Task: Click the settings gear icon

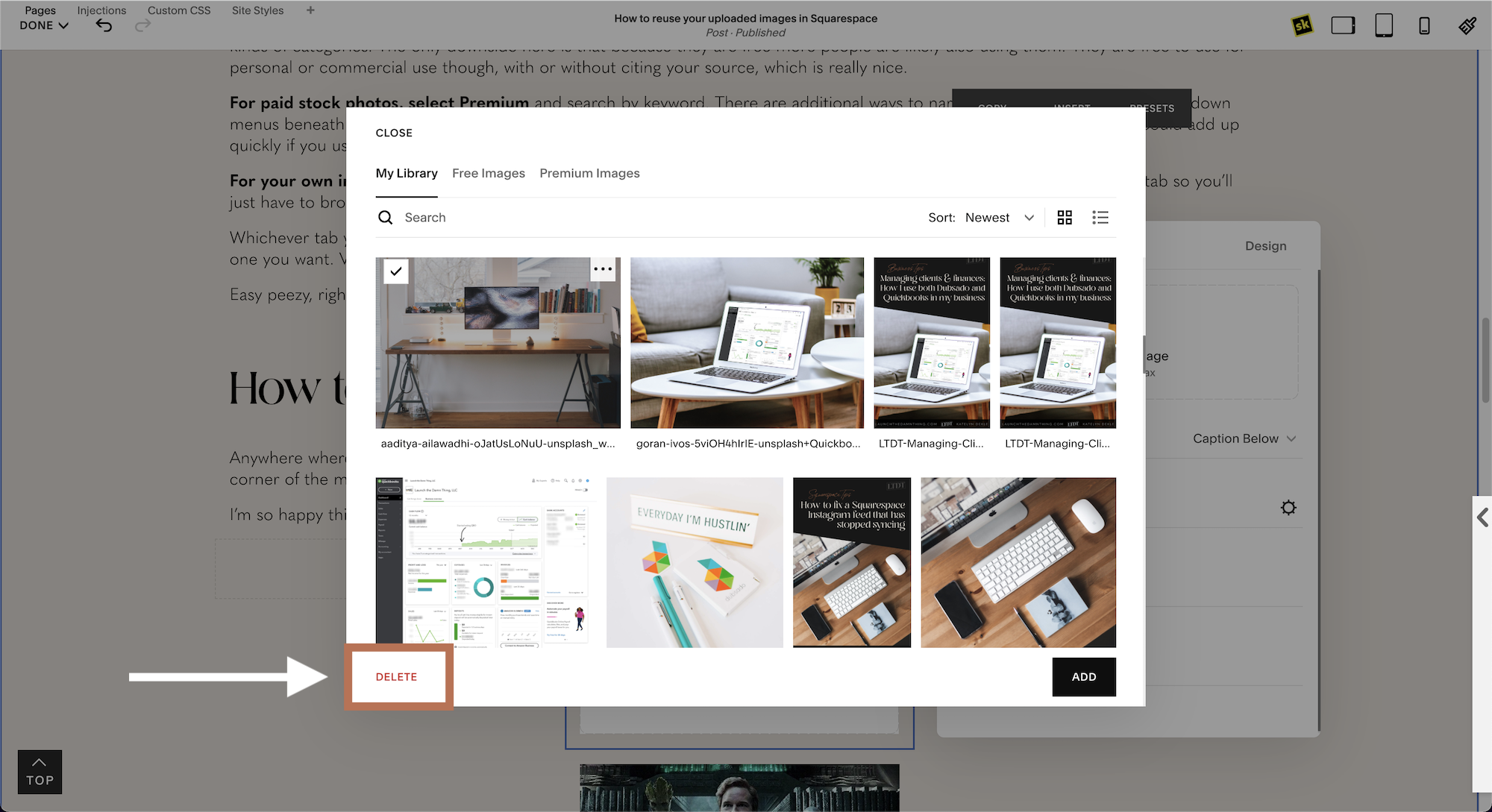Action: click(1289, 508)
